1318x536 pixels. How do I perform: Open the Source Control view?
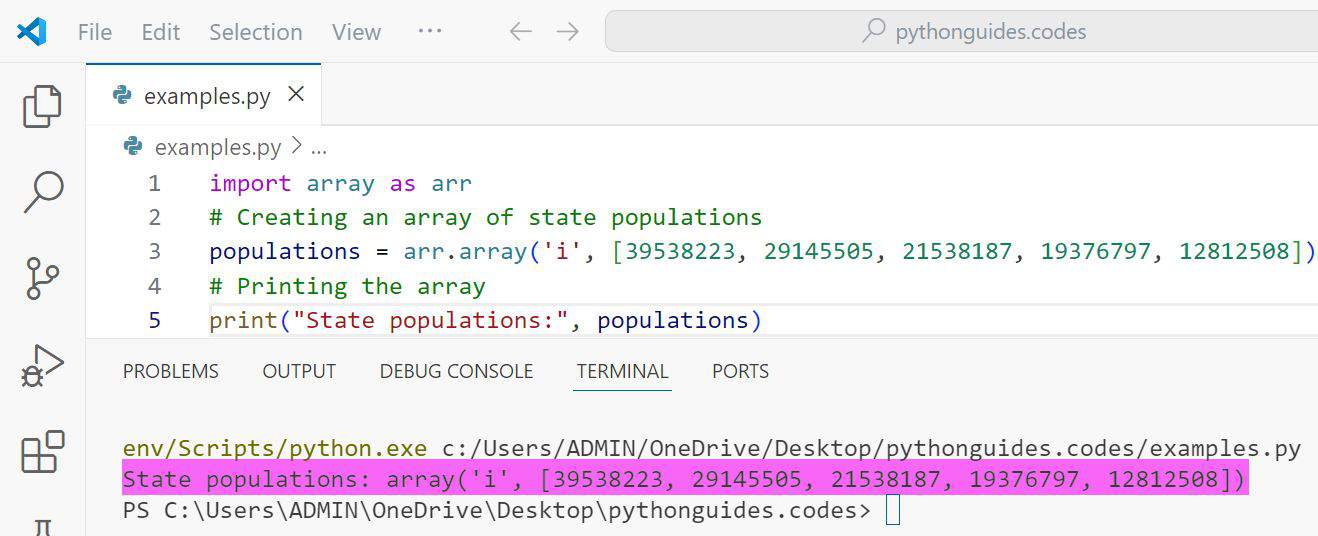(x=43, y=278)
